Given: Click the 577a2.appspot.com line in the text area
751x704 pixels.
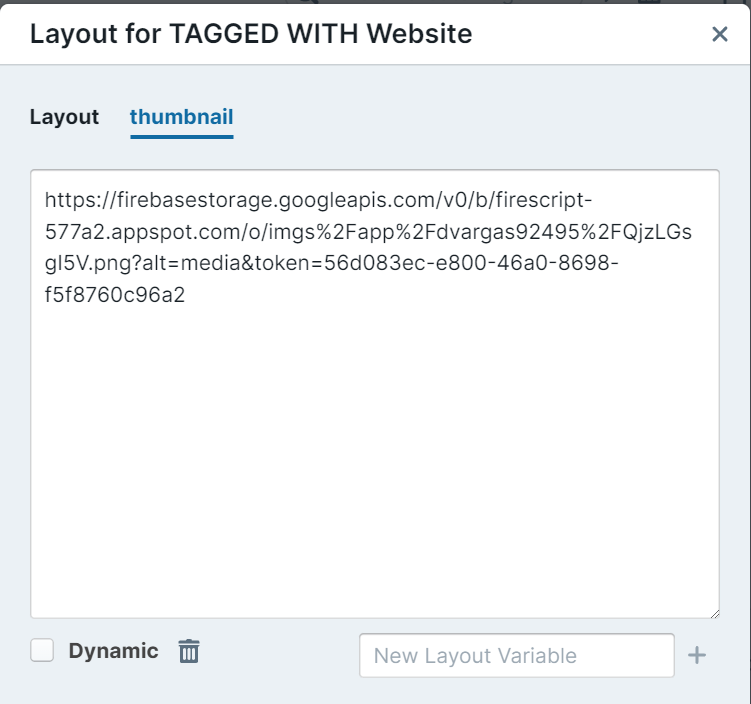Looking at the screenshot, I should tap(368, 232).
